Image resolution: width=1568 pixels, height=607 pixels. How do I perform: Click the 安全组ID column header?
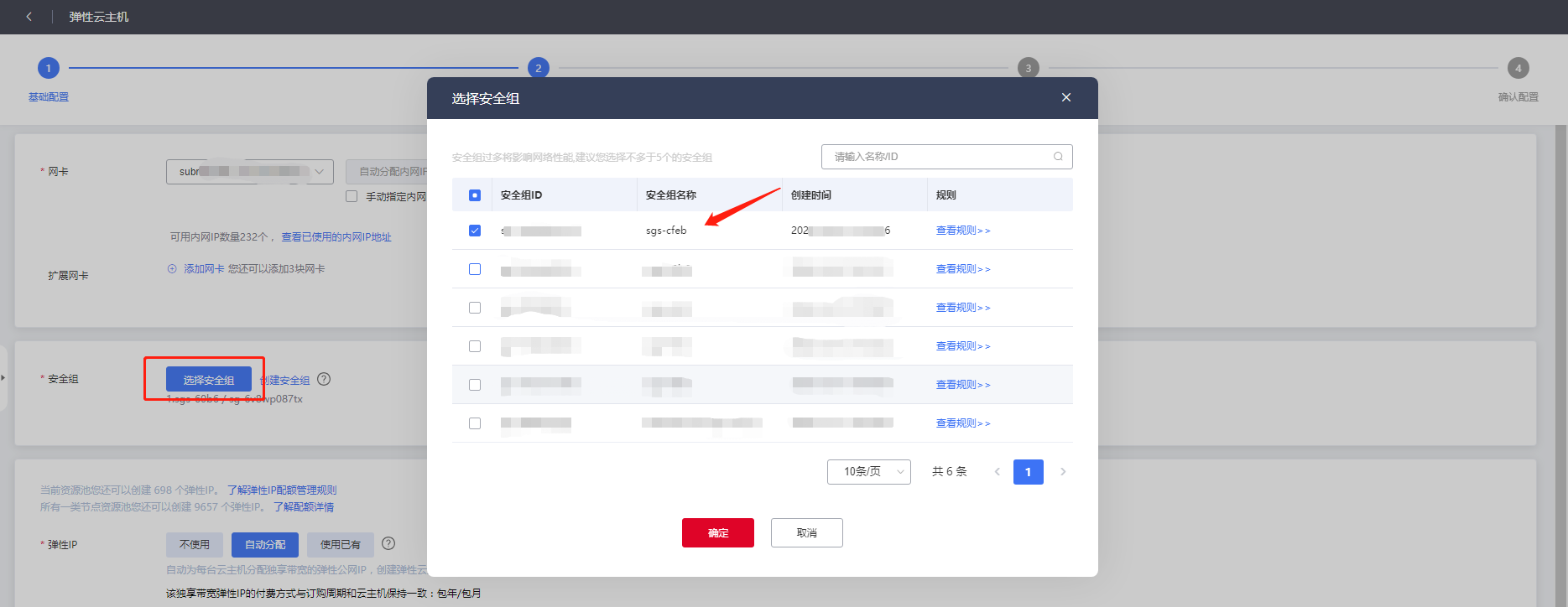521,195
